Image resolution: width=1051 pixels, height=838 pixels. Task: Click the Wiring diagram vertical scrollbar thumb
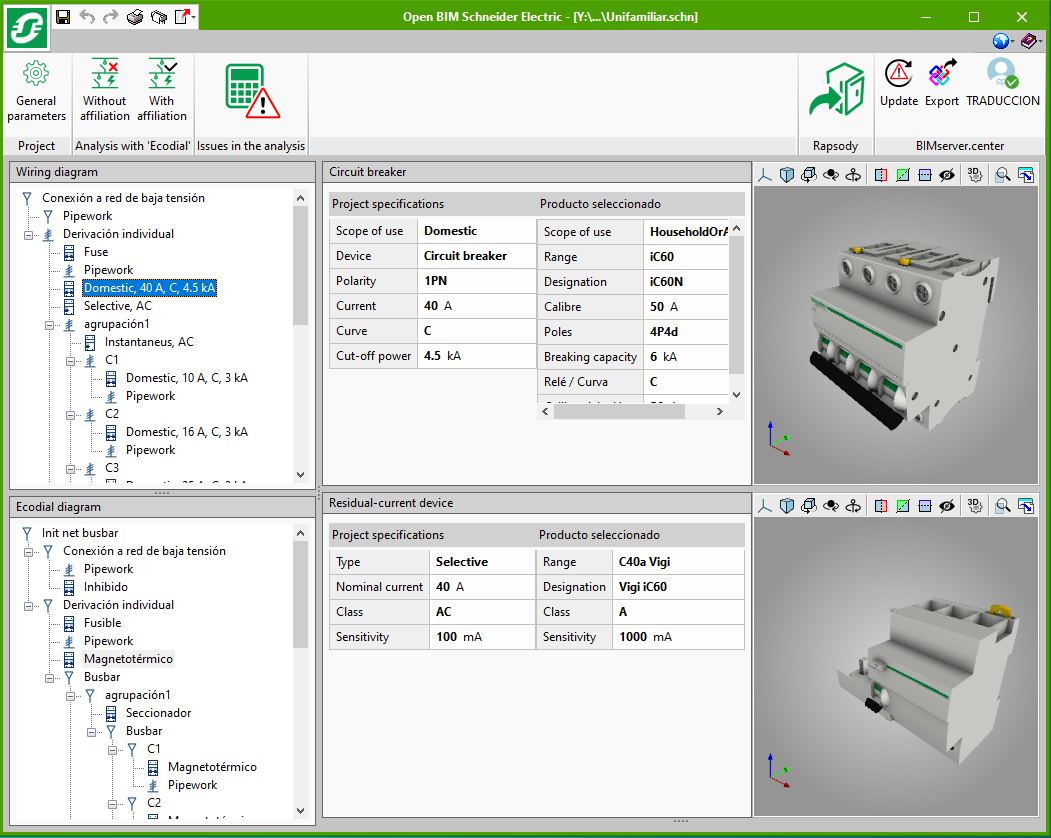click(300, 265)
